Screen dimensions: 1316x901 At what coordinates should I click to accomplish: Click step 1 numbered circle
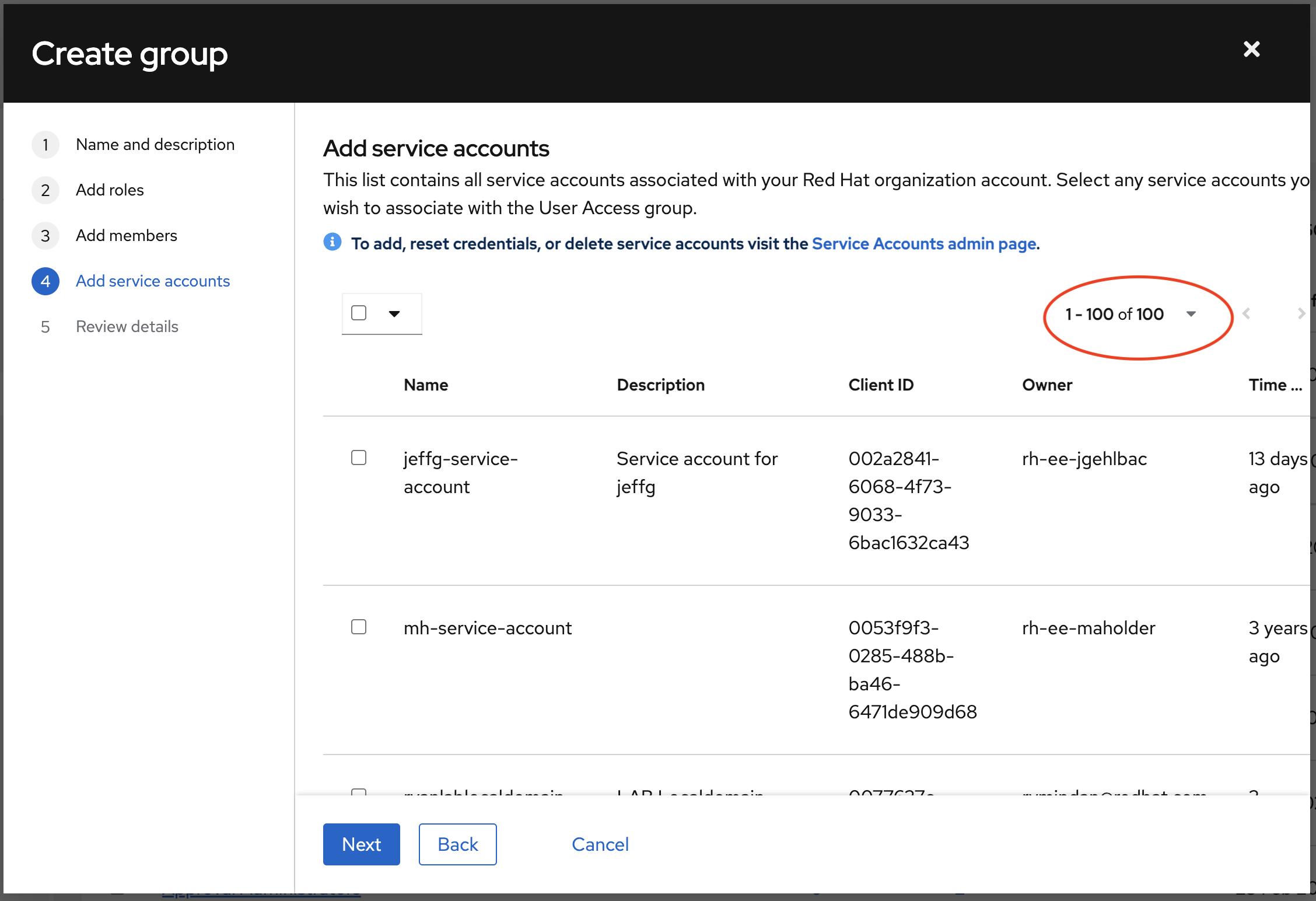(x=45, y=145)
